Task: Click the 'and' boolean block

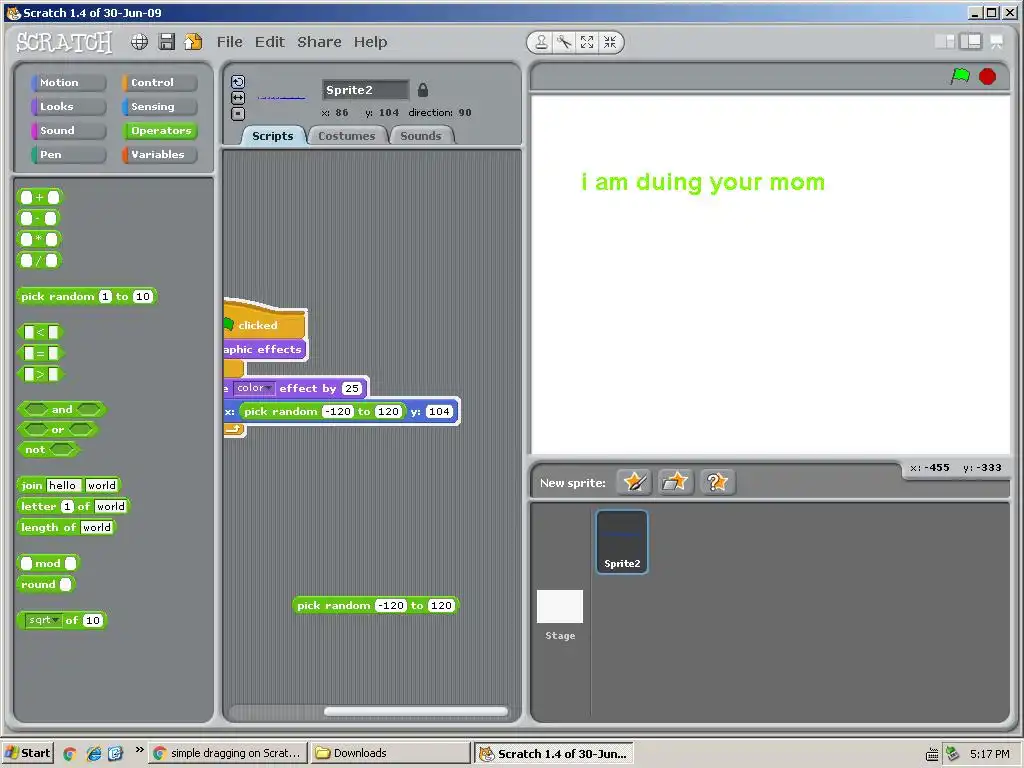Action: [62, 409]
